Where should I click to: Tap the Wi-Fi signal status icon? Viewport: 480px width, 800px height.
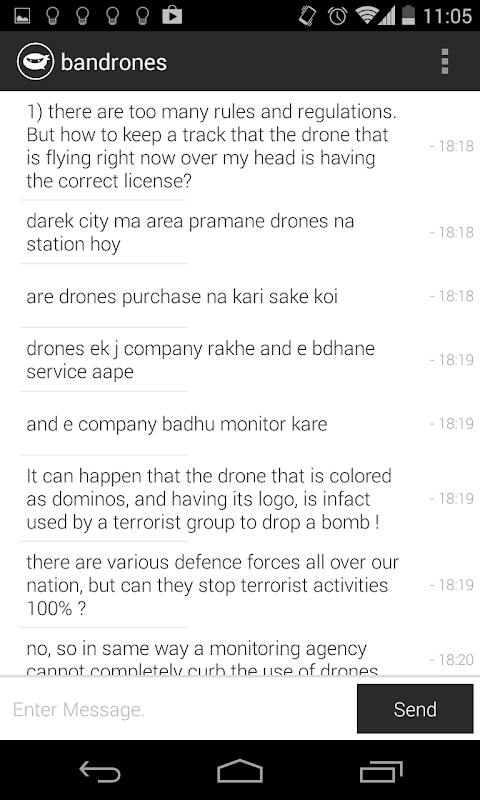point(367,16)
